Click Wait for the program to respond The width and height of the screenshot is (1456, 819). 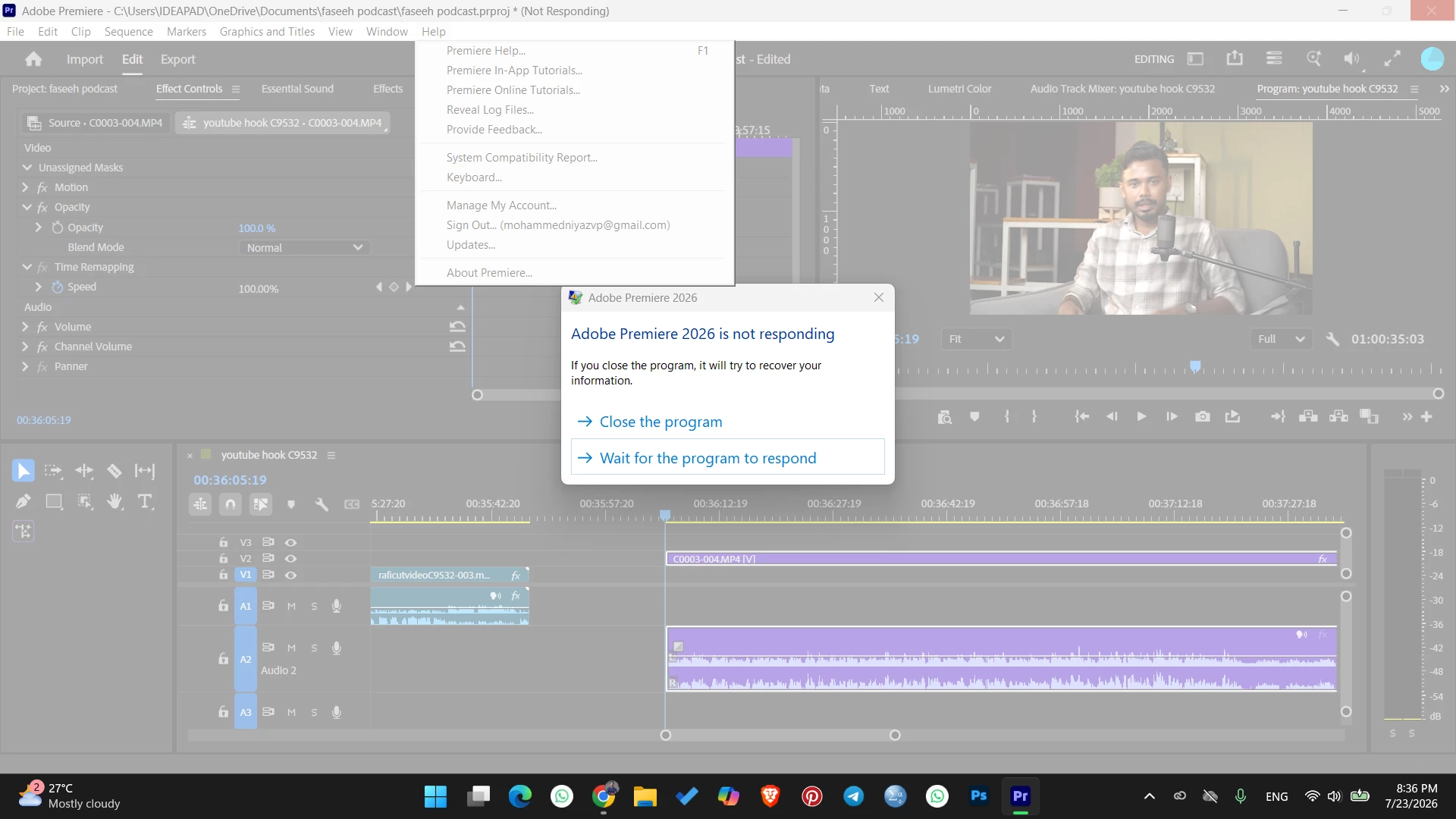click(727, 457)
